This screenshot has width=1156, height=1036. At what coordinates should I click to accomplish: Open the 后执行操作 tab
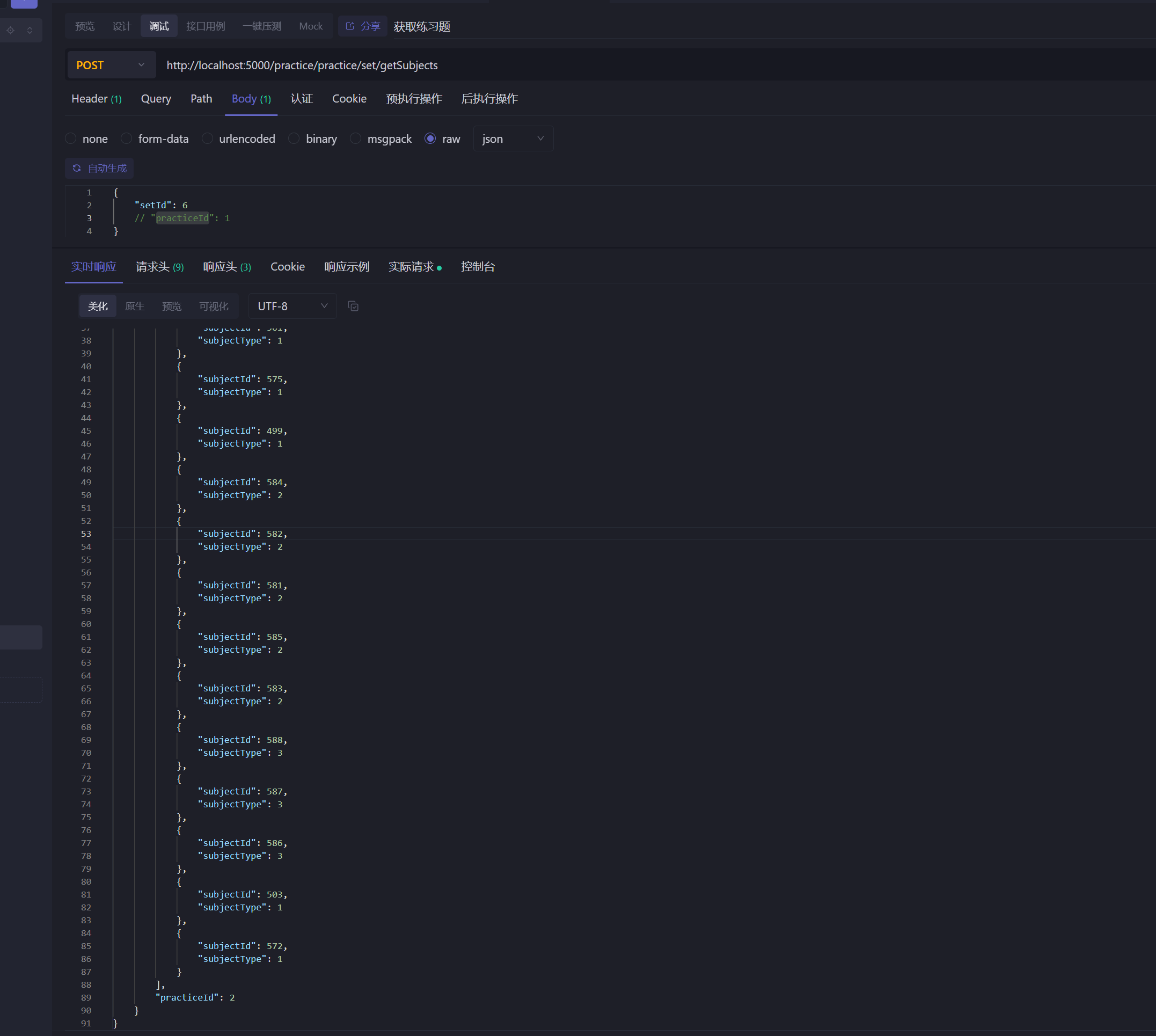pyautogui.click(x=489, y=99)
